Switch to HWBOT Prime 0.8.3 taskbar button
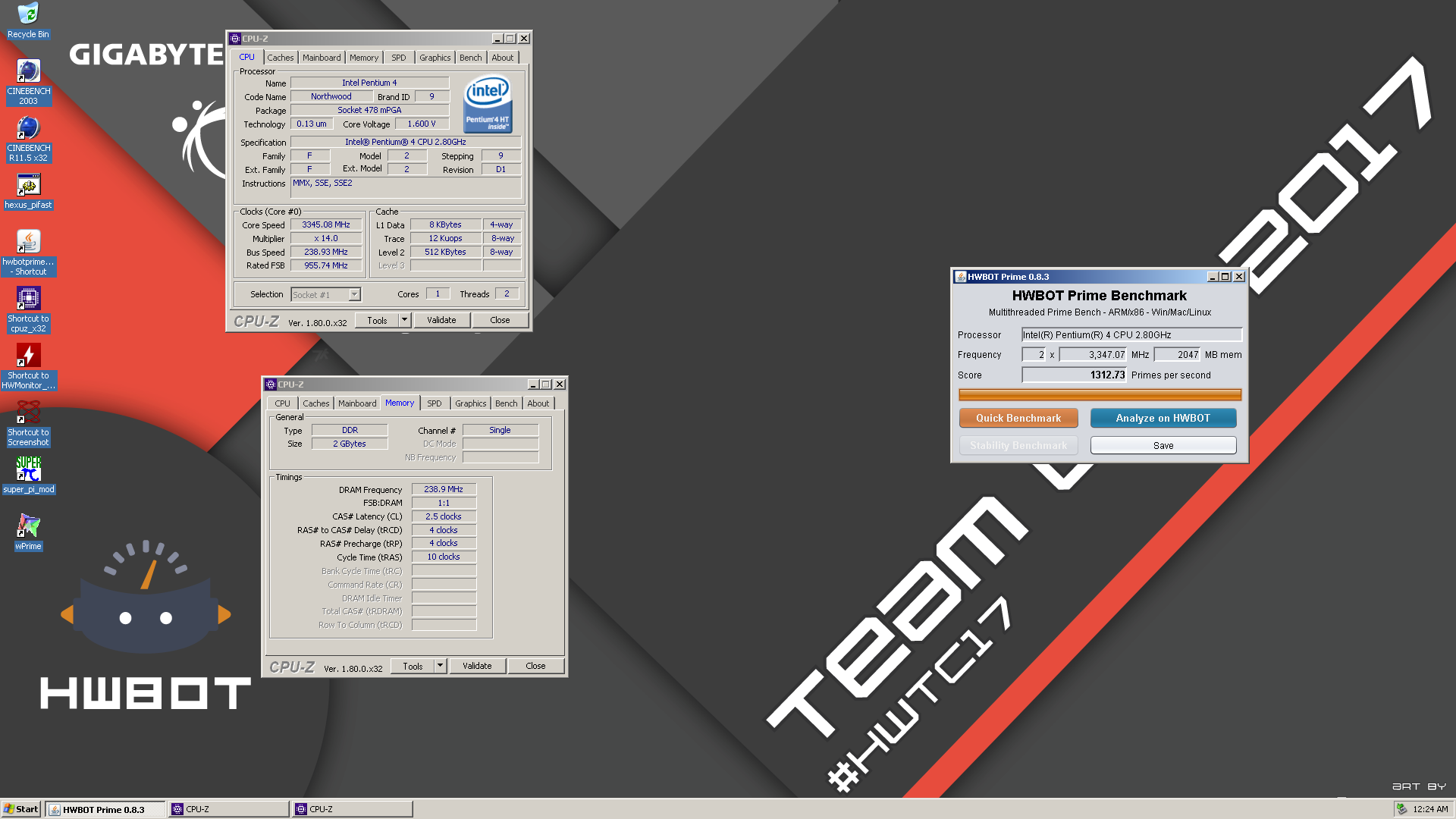The height and width of the screenshot is (819, 1456). [x=105, y=809]
